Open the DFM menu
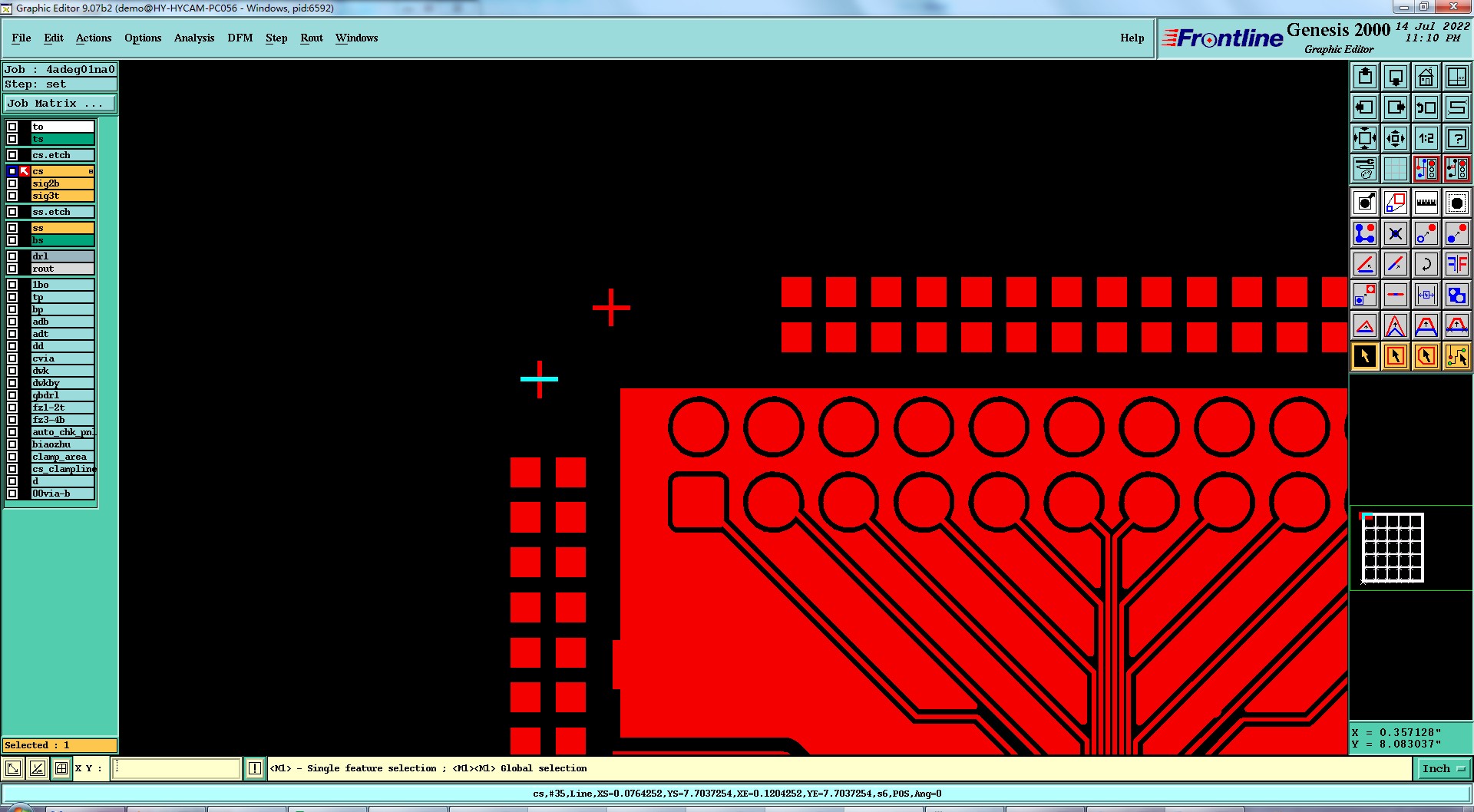 [x=240, y=38]
